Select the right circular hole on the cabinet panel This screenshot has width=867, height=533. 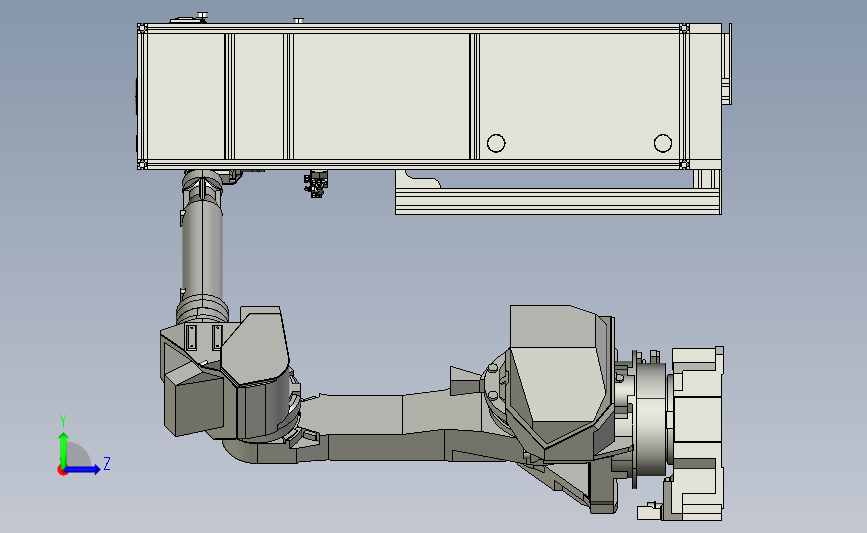click(x=662, y=143)
